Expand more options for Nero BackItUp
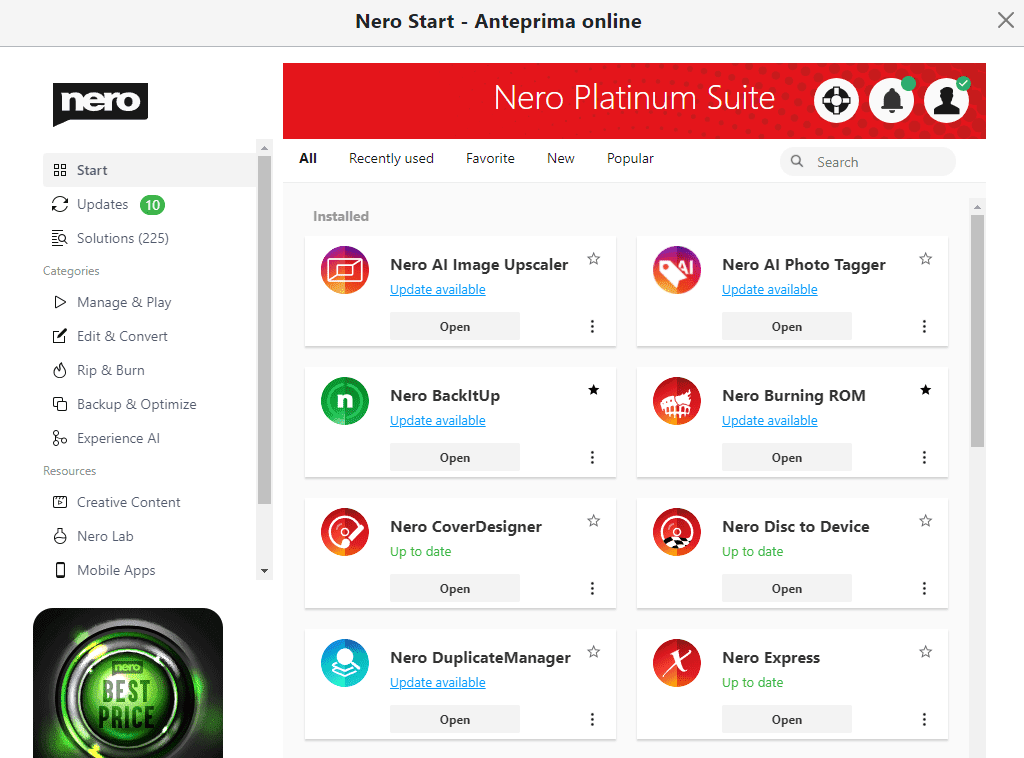This screenshot has width=1024, height=758. (592, 458)
